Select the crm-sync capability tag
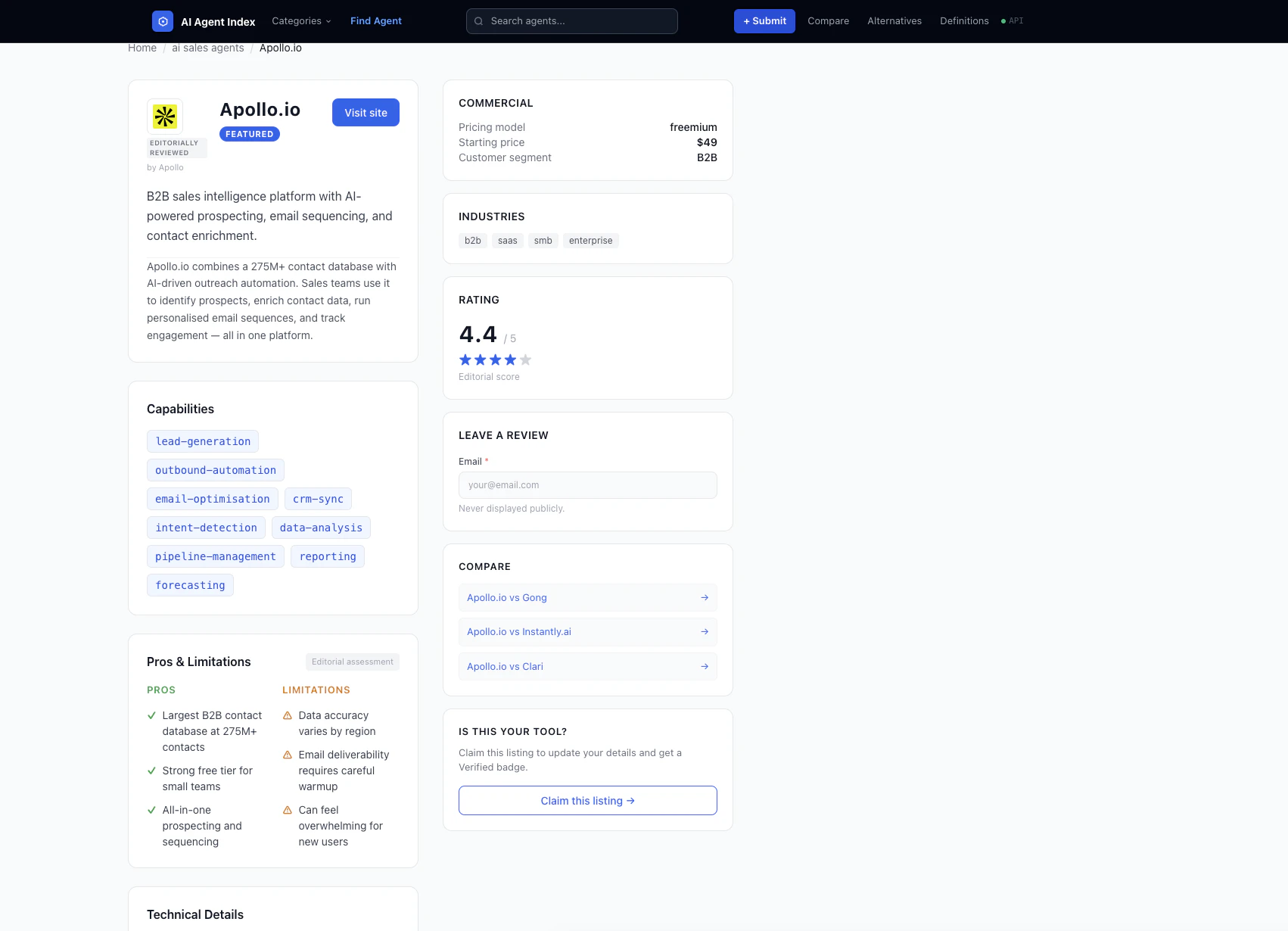The image size is (1288, 931). pos(318,500)
